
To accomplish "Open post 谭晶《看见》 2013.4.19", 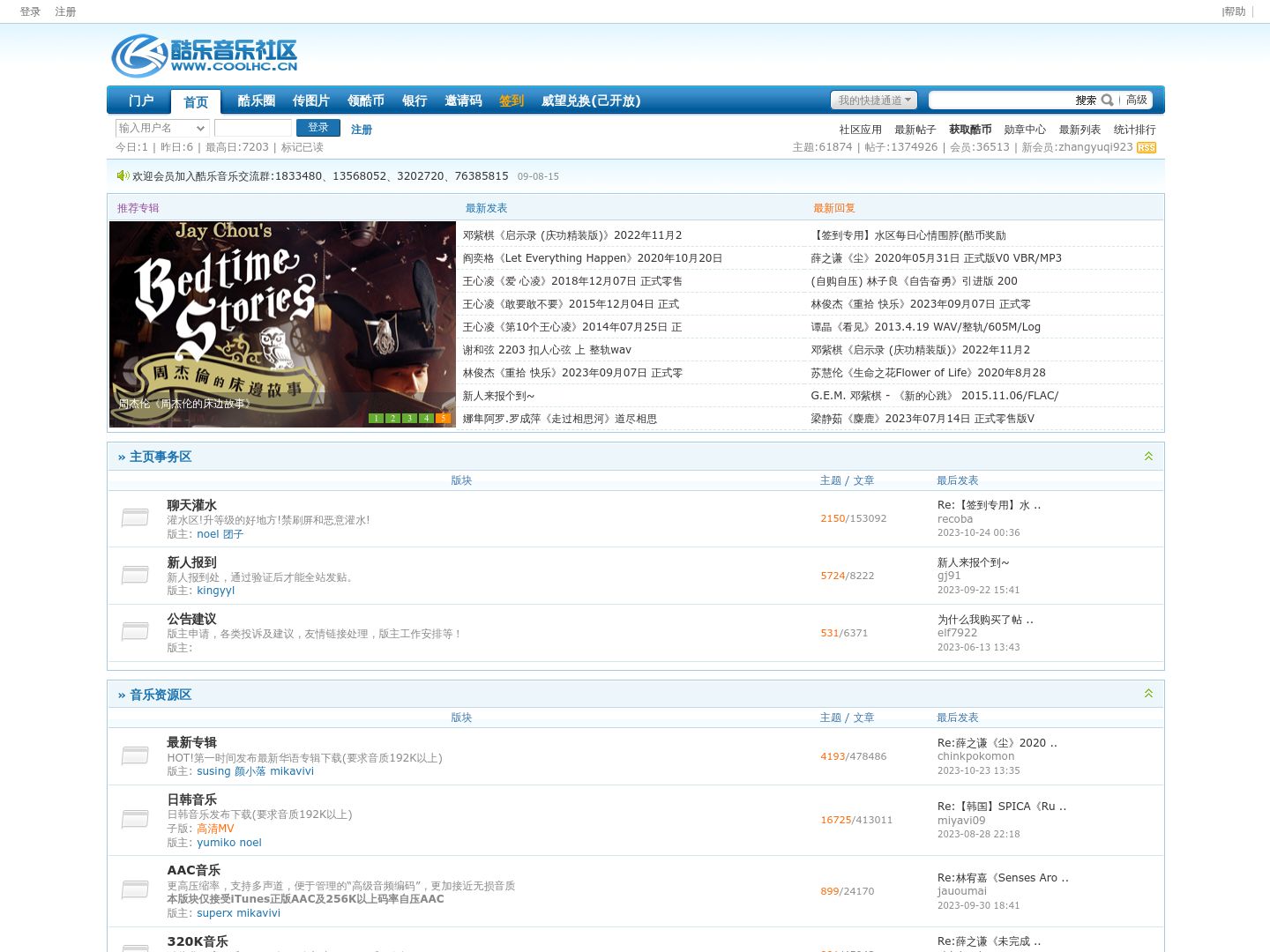I will click(925, 327).
